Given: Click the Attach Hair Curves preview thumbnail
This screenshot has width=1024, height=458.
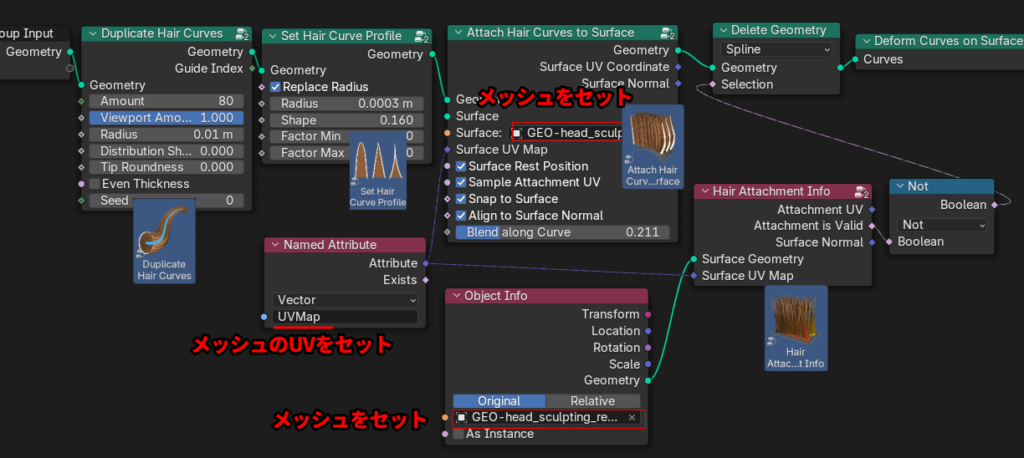Looking at the screenshot, I should pos(652,147).
